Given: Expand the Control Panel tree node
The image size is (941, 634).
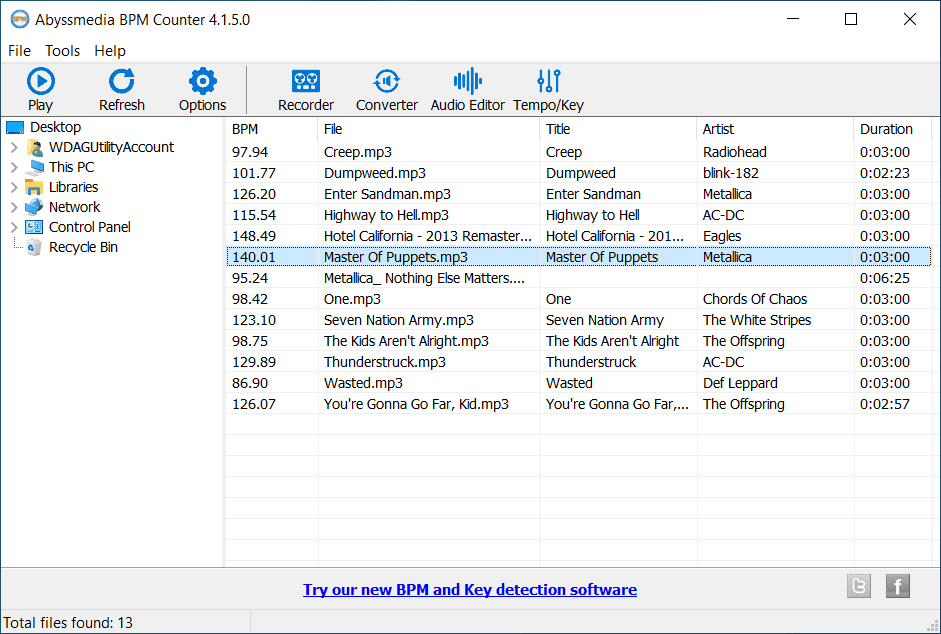Looking at the screenshot, I should click(x=14, y=227).
